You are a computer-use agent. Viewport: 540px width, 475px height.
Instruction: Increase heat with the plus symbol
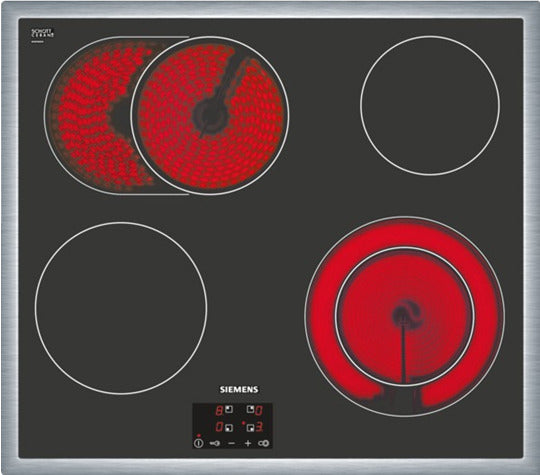[x=248, y=443]
